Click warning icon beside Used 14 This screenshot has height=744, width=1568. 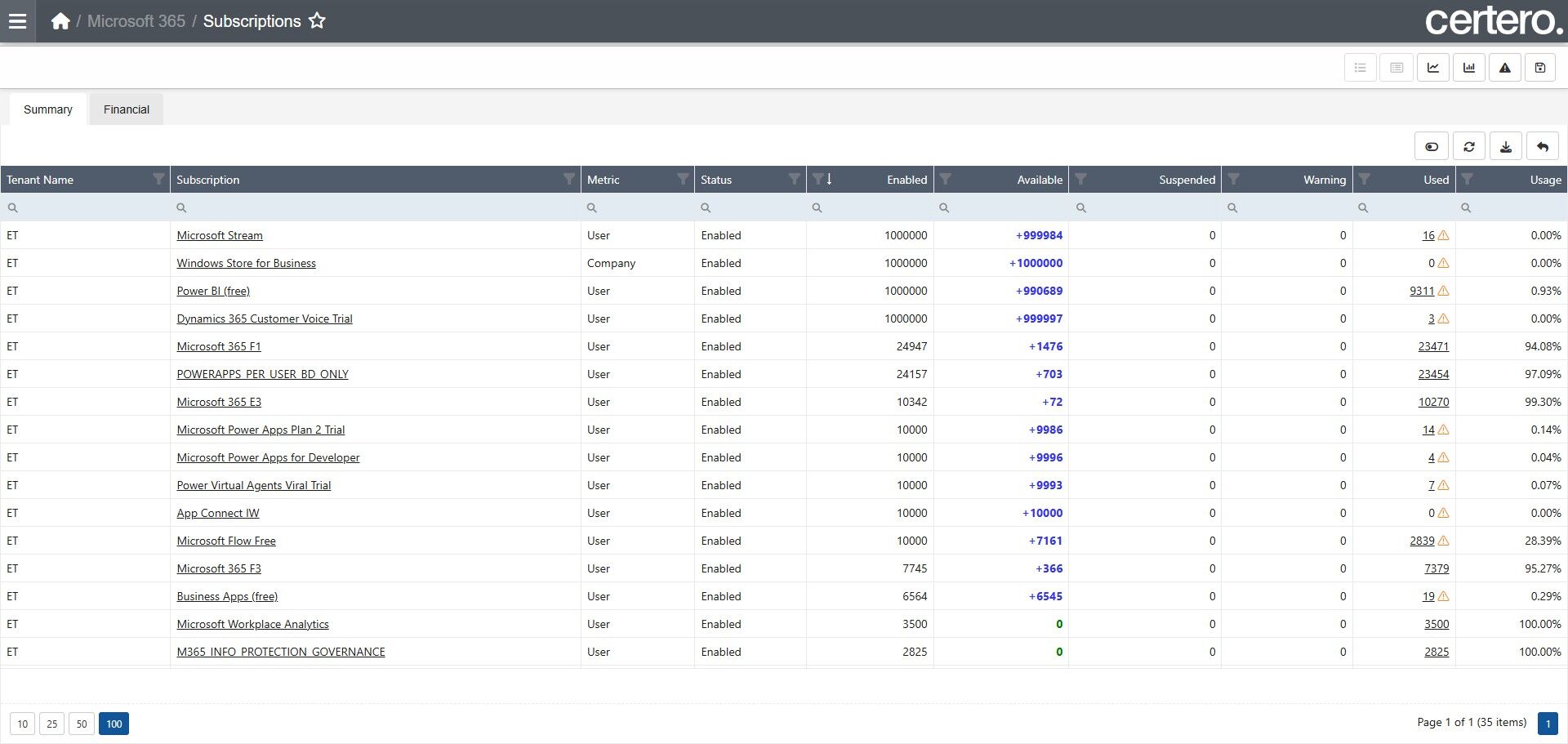coord(1443,430)
